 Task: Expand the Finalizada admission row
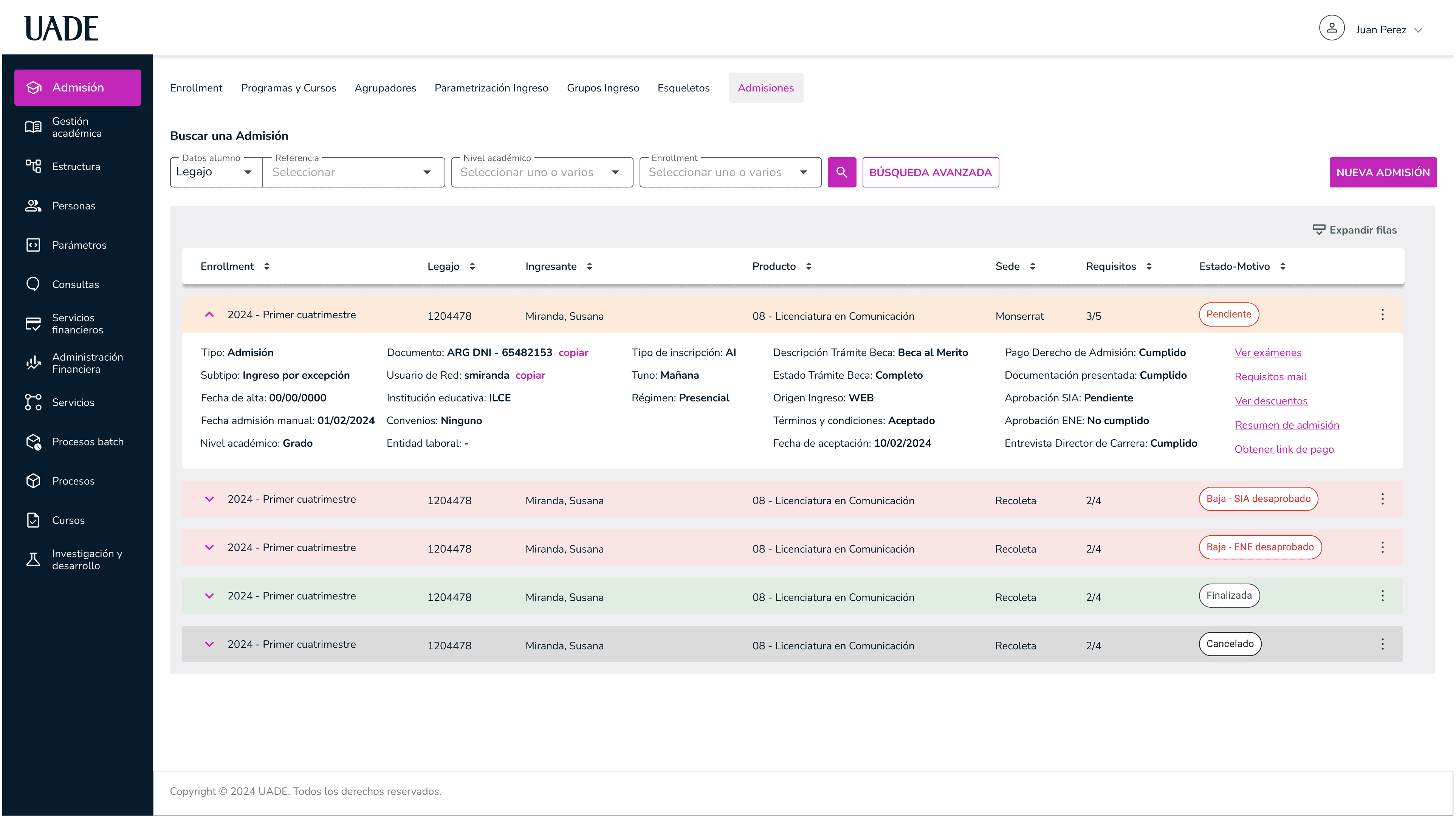(x=209, y=596)
